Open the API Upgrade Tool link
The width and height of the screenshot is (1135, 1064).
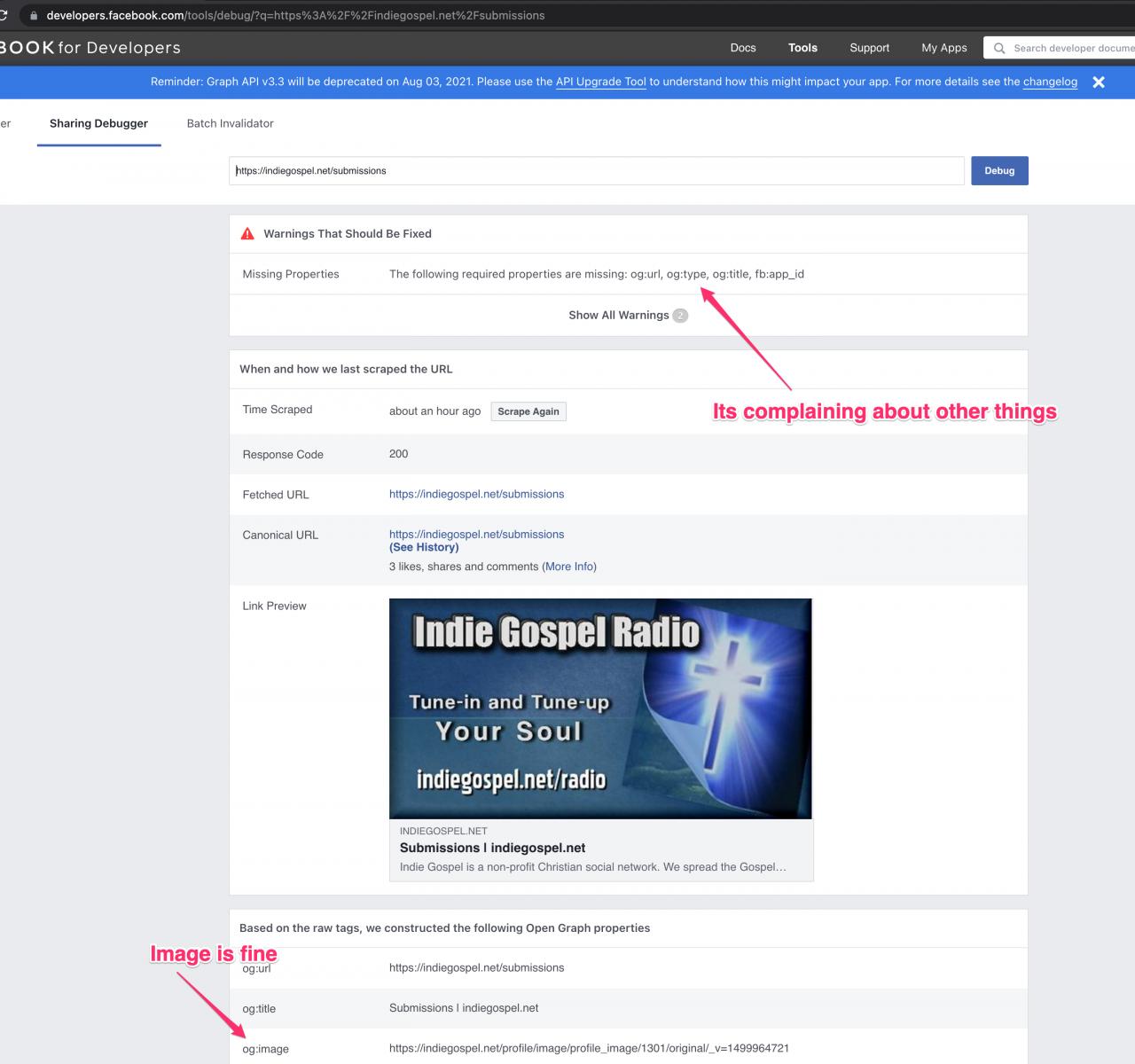(600, 82)
